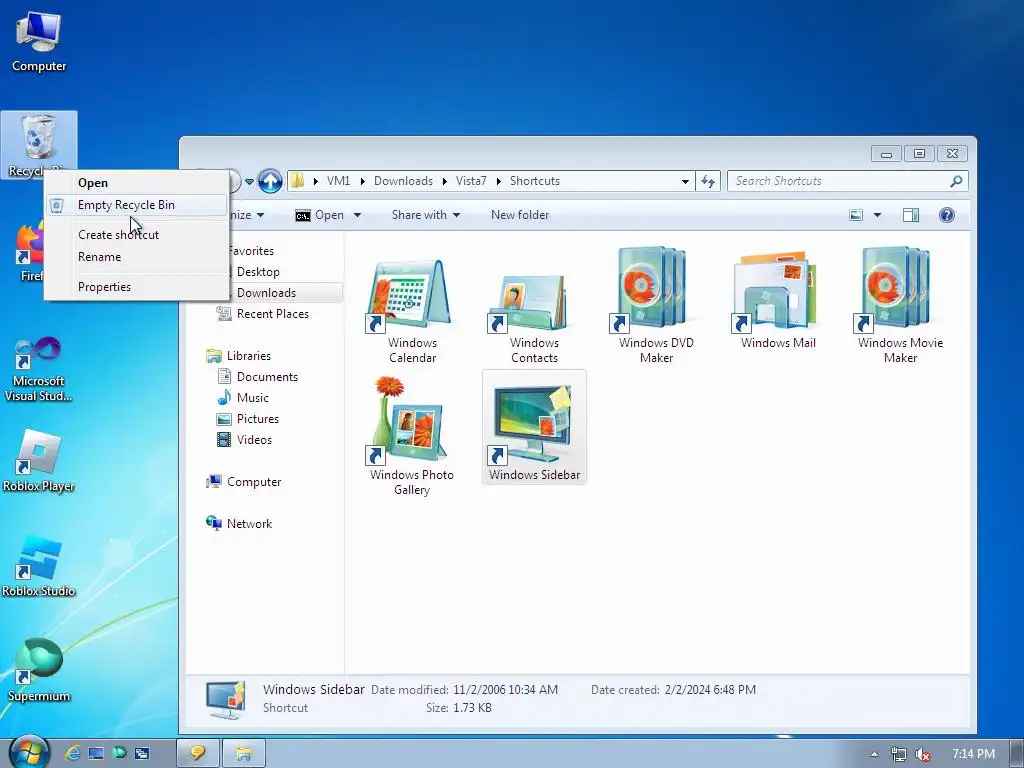1024x768 pixels.
Task: Expand the Change your view options arrow
Action: (x=877, y=215)
